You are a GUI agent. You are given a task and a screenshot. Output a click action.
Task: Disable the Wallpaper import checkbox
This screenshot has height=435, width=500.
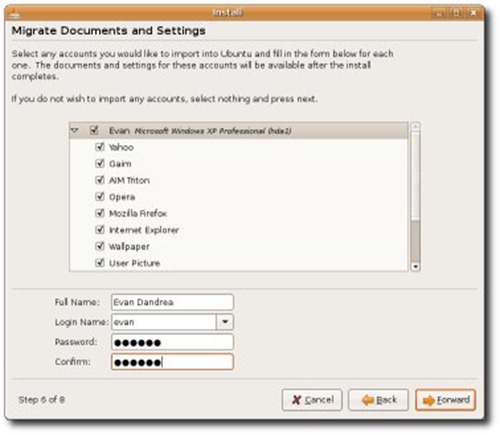tap(100, 246)
